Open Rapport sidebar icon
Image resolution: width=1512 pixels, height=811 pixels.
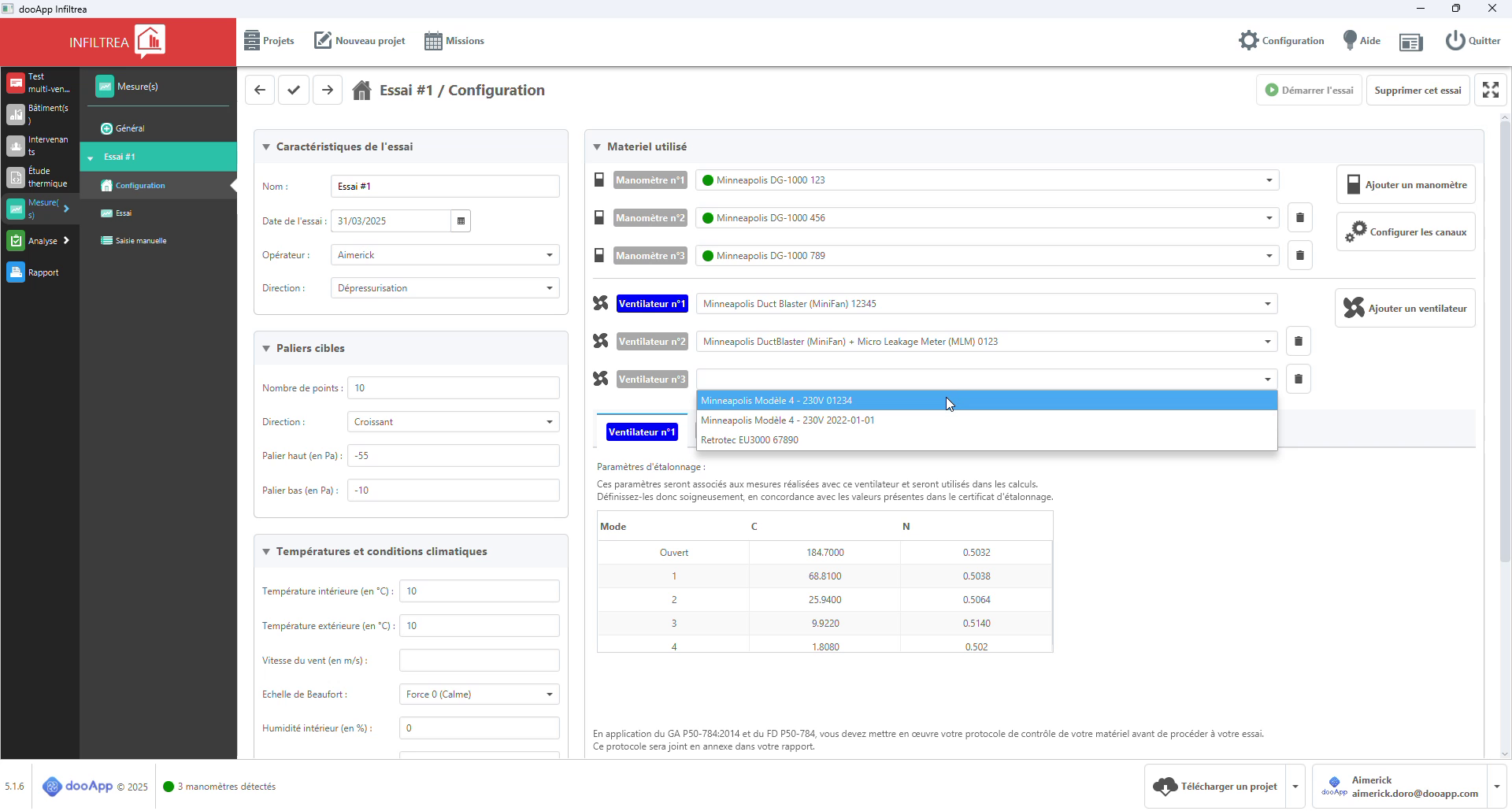tap(16, 272)
